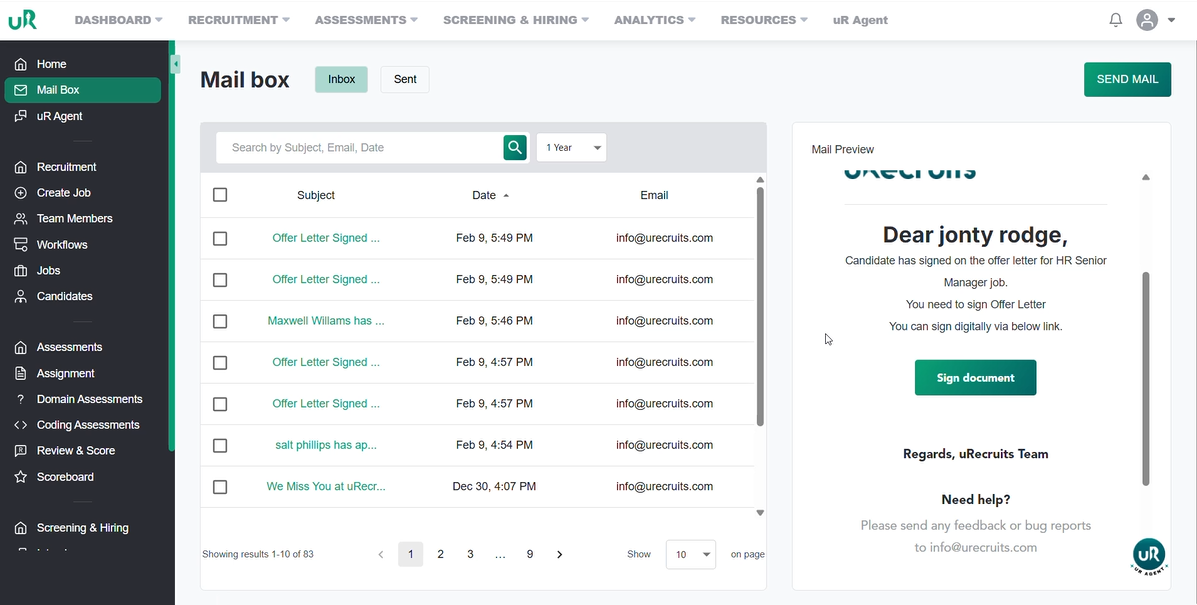
Task: Open the ANALYTICS menu in top navigation
Action: (655, 20)
